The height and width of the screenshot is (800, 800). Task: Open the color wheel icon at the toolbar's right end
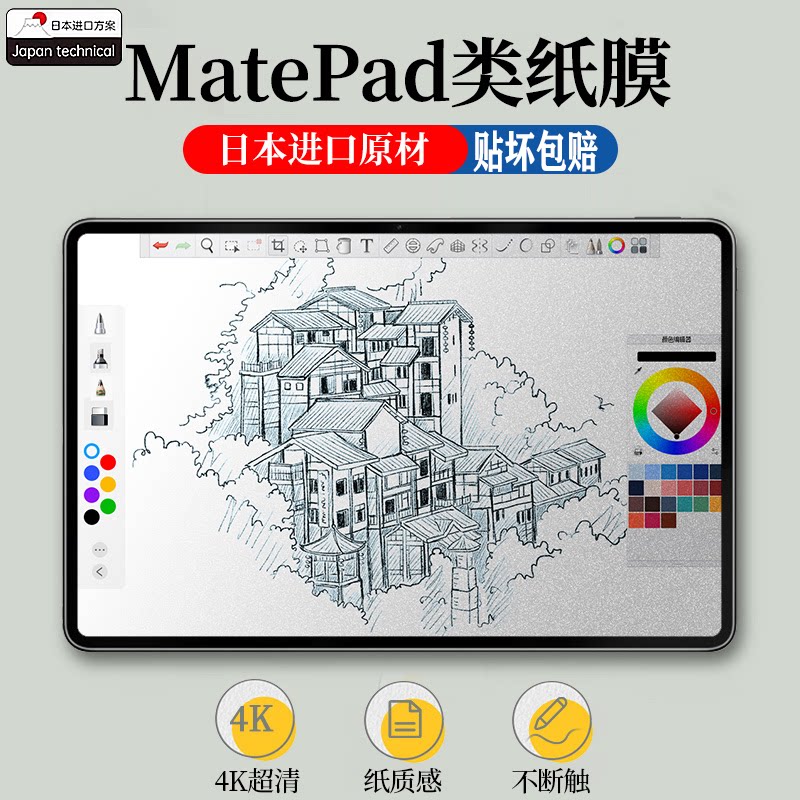[x=617, y=243]
